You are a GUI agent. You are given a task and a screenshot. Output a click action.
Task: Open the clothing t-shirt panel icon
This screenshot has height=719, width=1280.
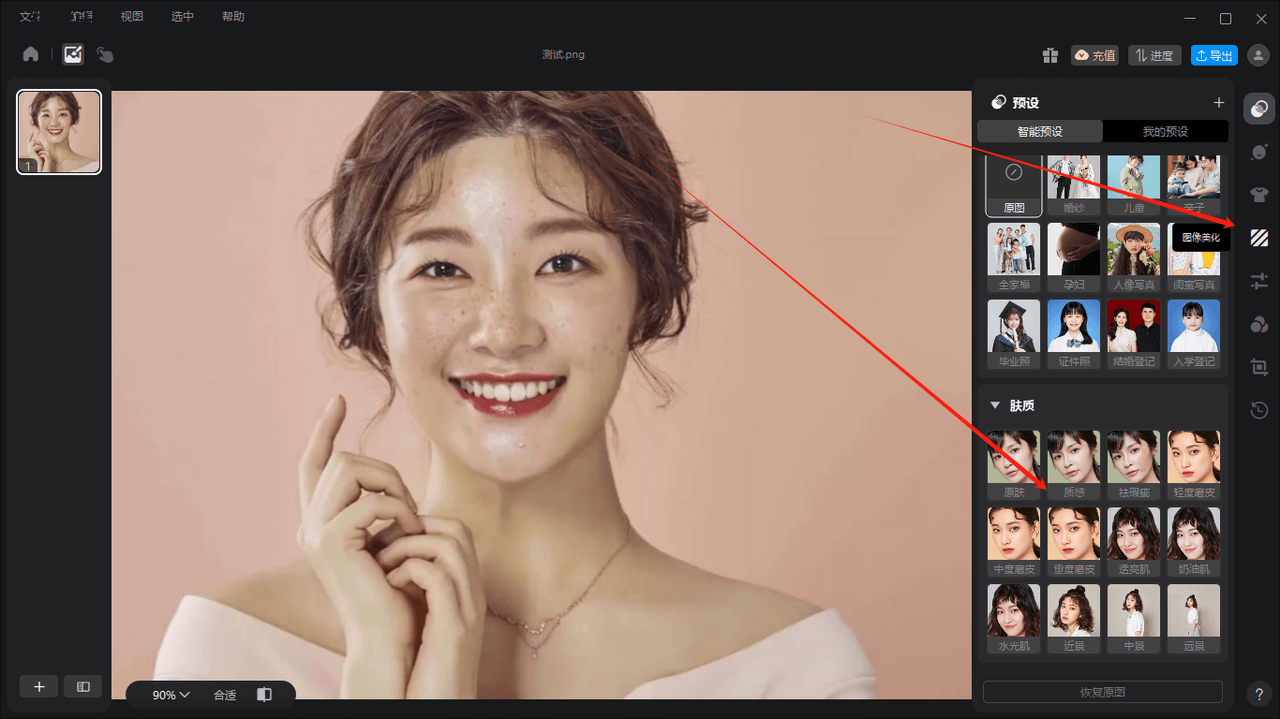[1259, 195]
